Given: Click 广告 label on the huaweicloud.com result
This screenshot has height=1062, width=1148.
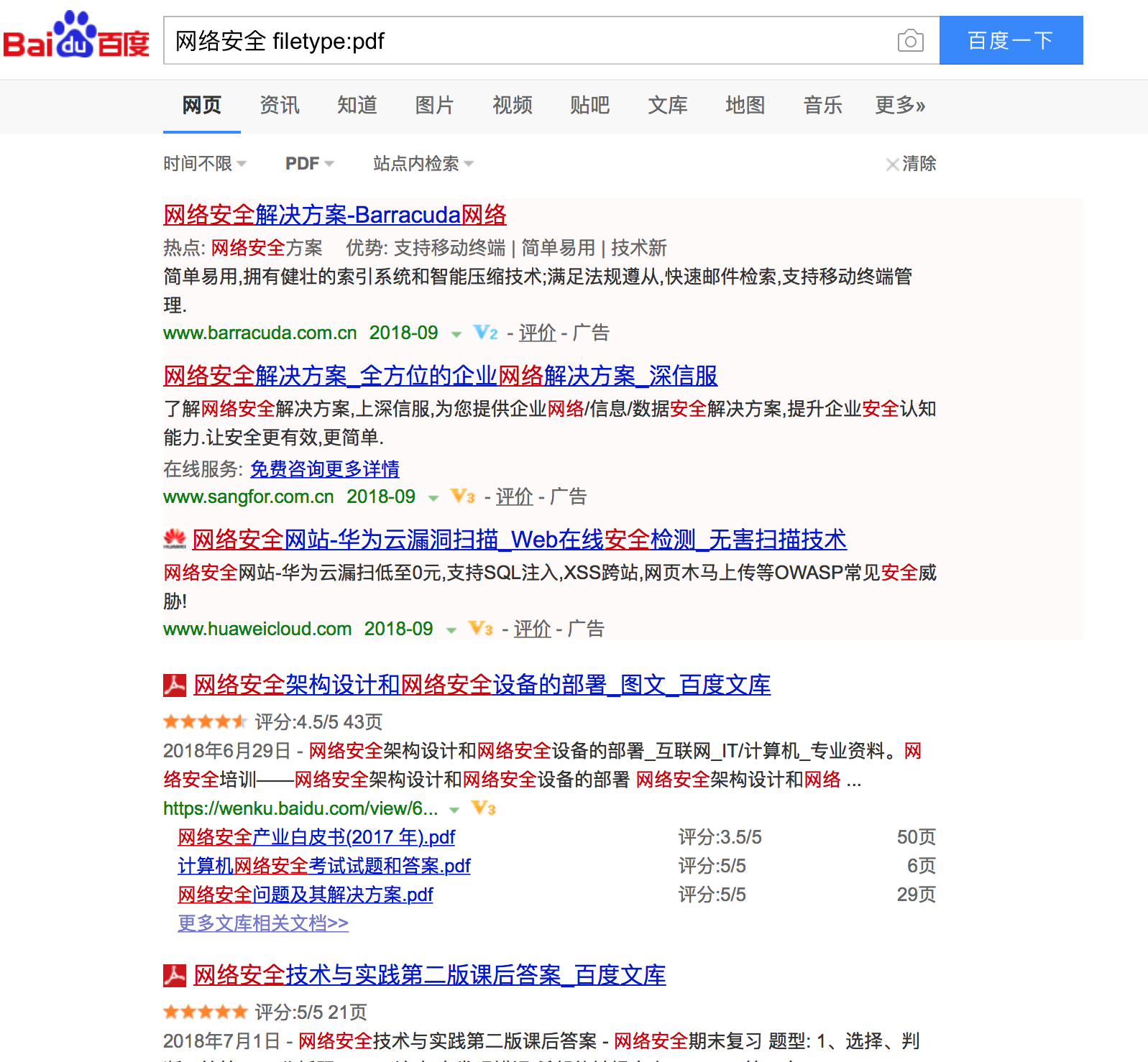Looking at the screenshot, I should point(587,629).
